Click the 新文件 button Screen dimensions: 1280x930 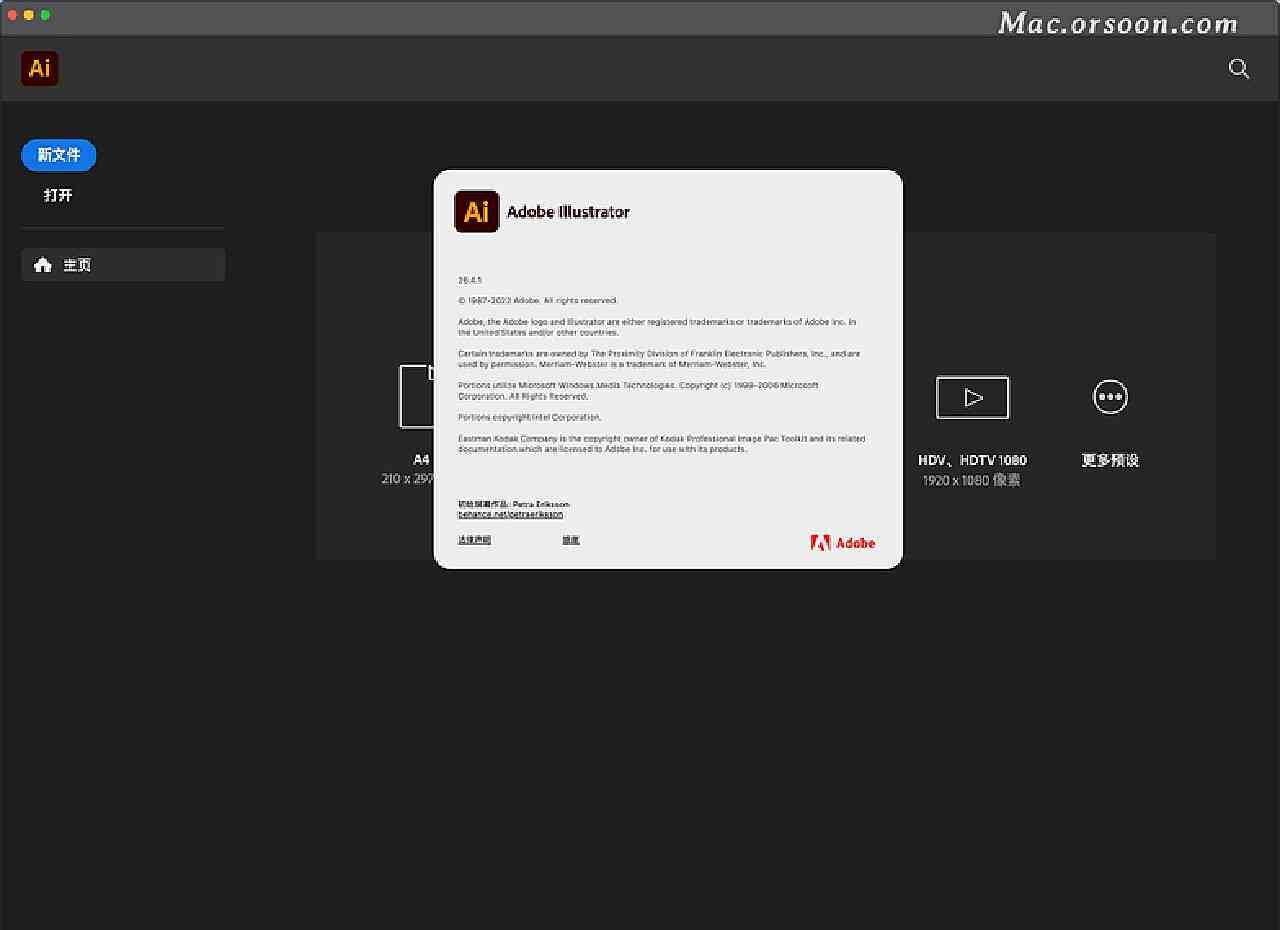[59, 155]
